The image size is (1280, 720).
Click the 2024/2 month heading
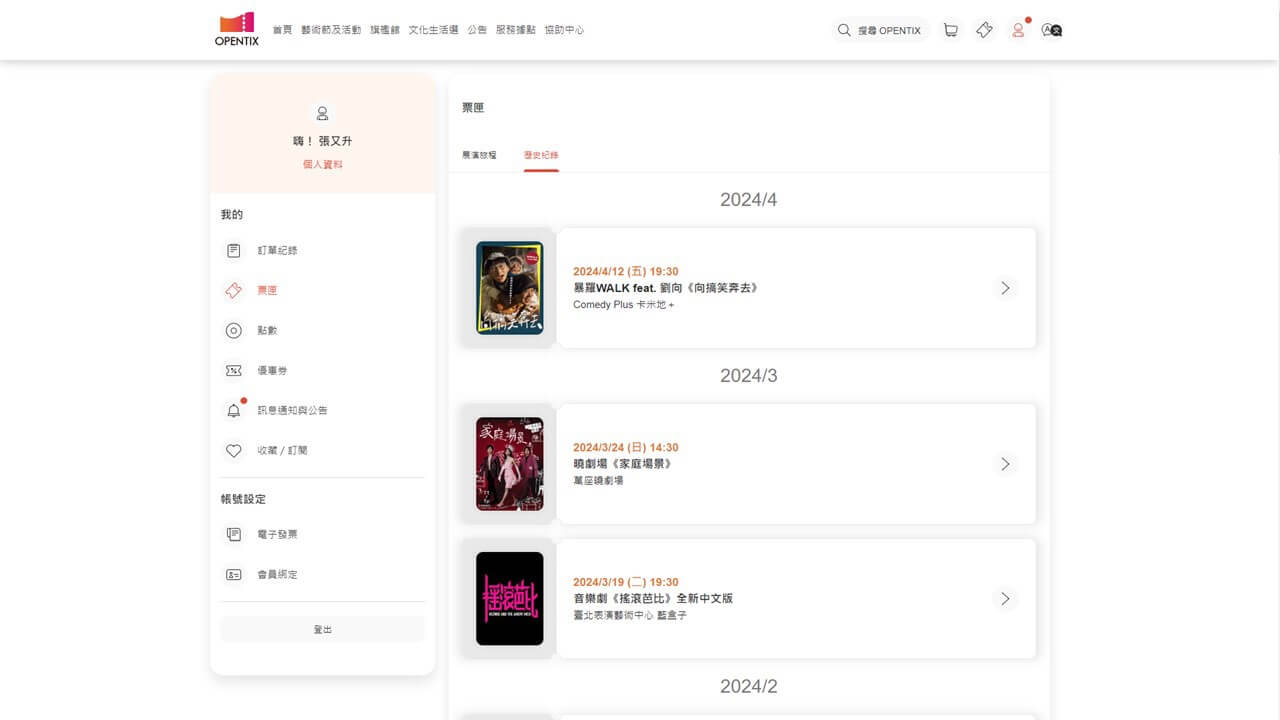pyautogui.click(x=748, y=686)
